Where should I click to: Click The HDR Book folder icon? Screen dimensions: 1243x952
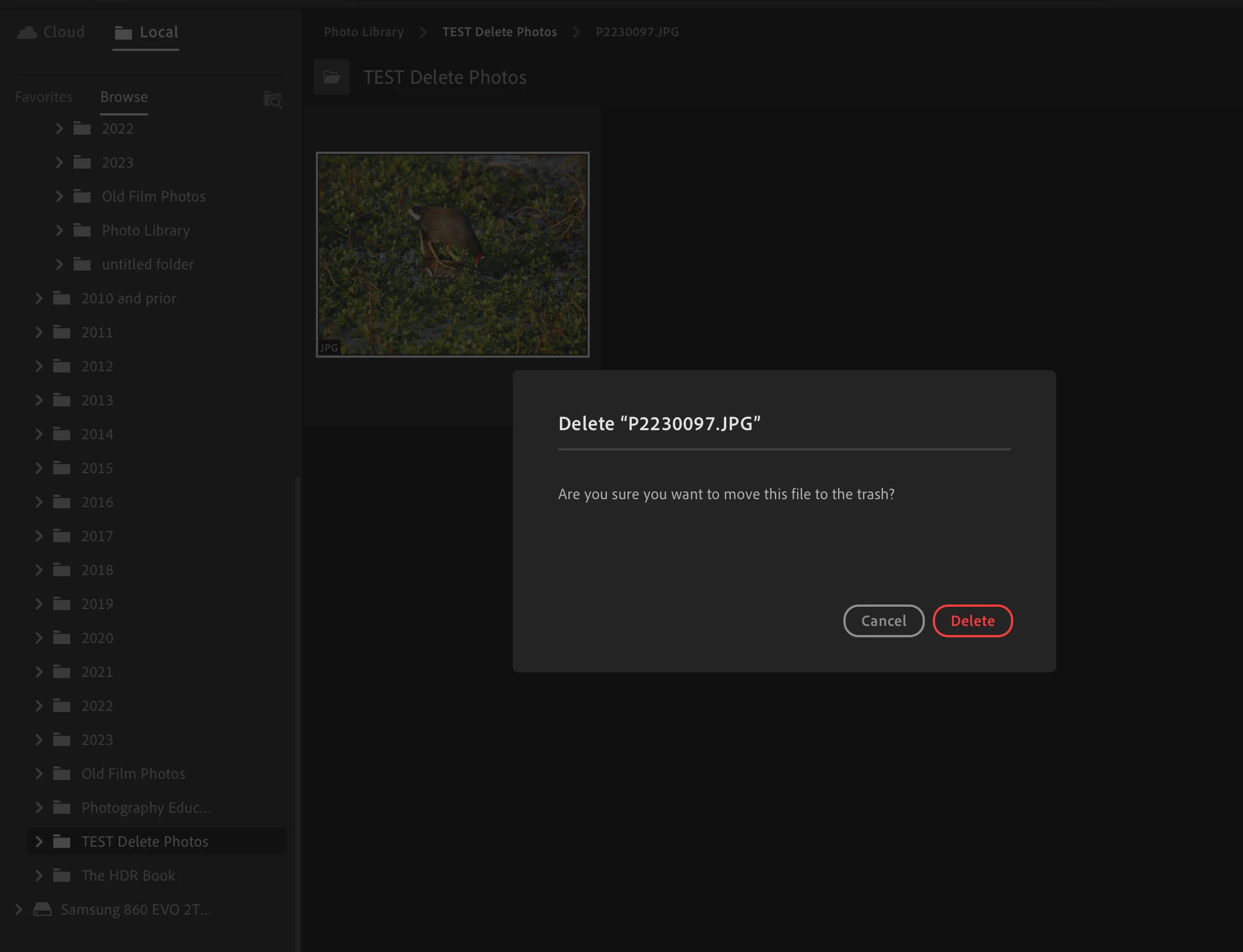[62, 876]
